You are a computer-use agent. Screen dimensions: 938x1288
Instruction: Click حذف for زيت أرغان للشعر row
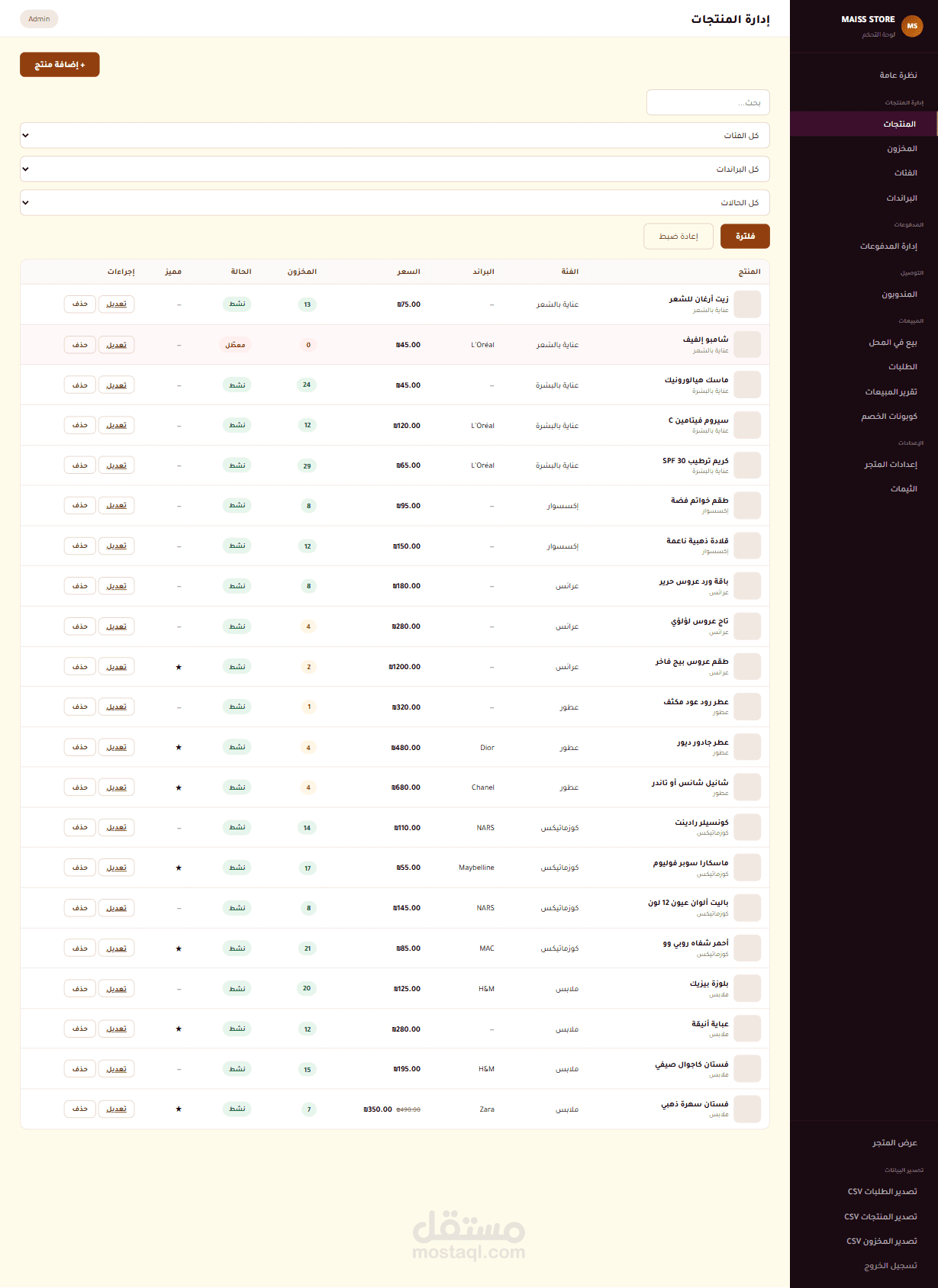tap(80, 304)
